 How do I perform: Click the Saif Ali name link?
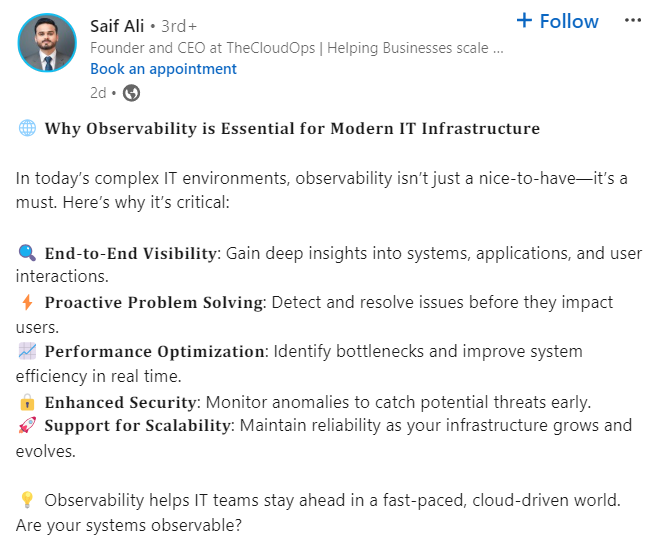tap(117, 25)
